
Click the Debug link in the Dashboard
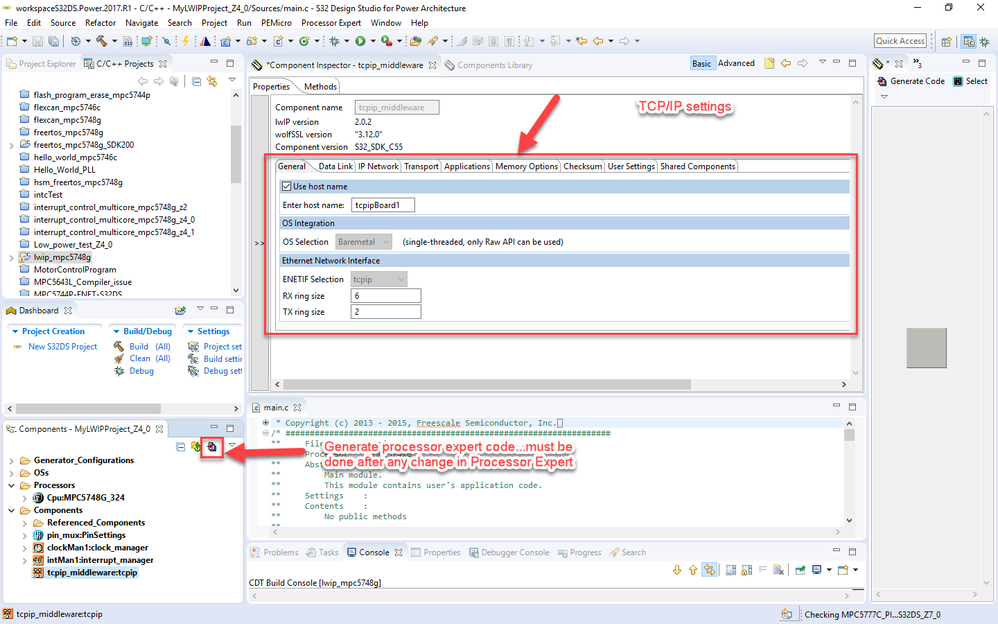tap(141, 371)
